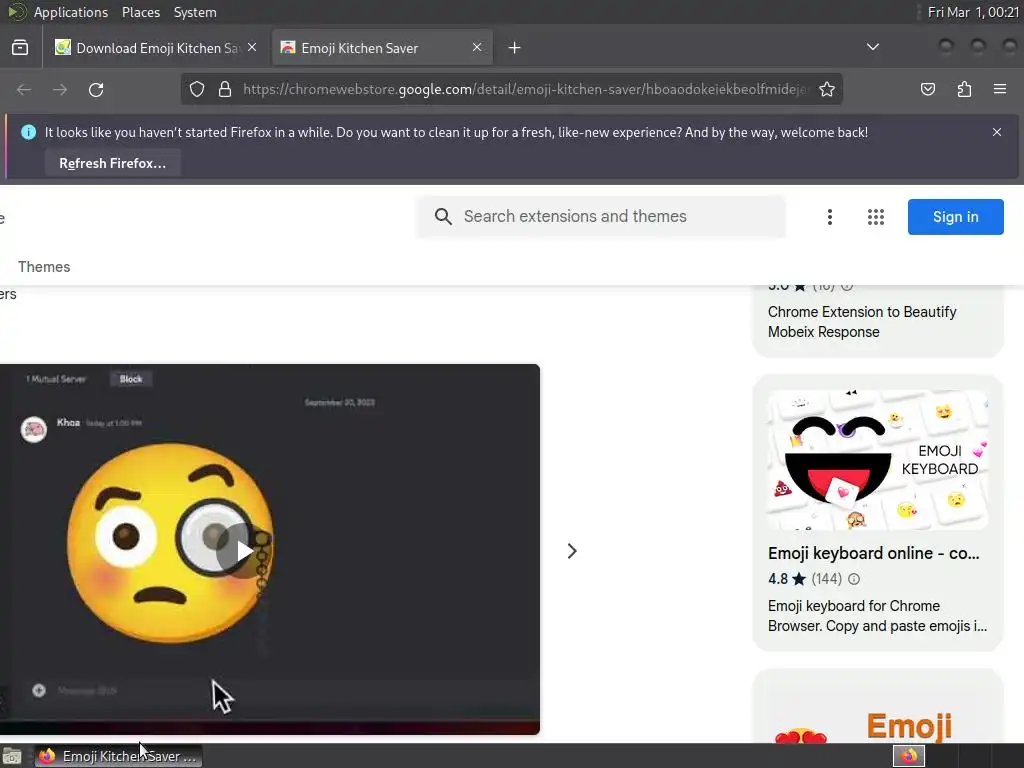Click the Emoji keyboard description text
Screen dimensions: 1024x768
pyautogui.click(x=877, y=616)
